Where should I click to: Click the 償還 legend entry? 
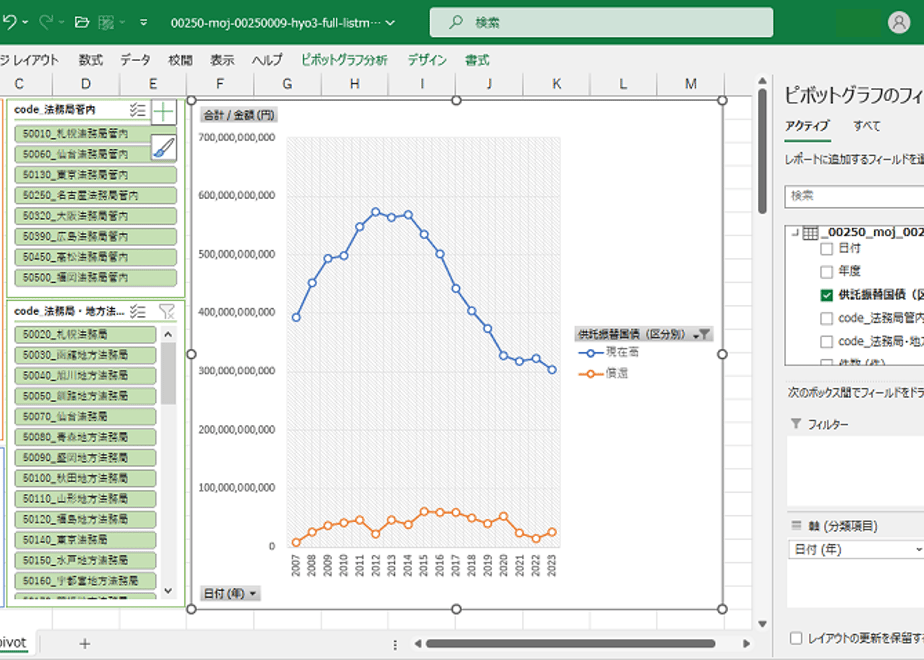tap(603, 374)
